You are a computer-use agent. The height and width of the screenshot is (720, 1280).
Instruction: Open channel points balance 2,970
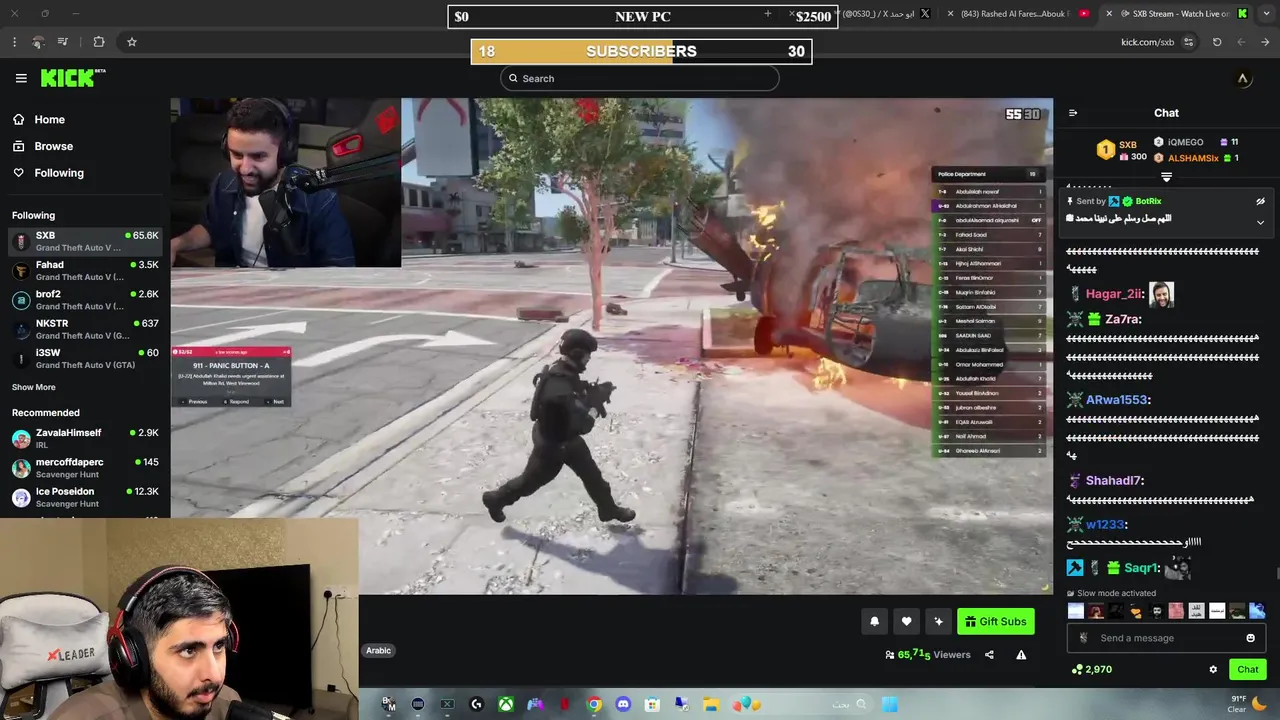[1092, 669]
